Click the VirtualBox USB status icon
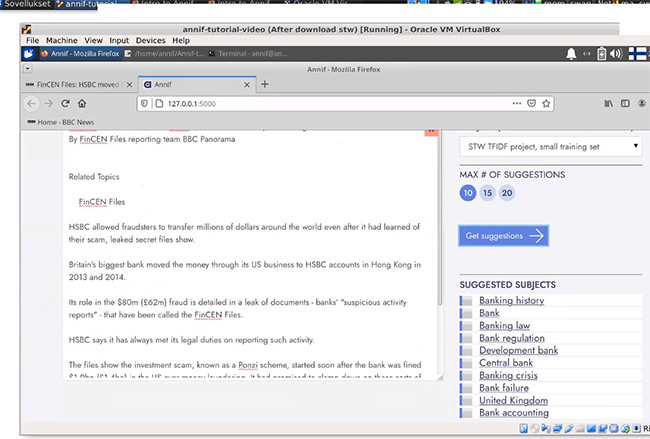Image resolution: width=650 pixels, height=439 pixels. 568,429
